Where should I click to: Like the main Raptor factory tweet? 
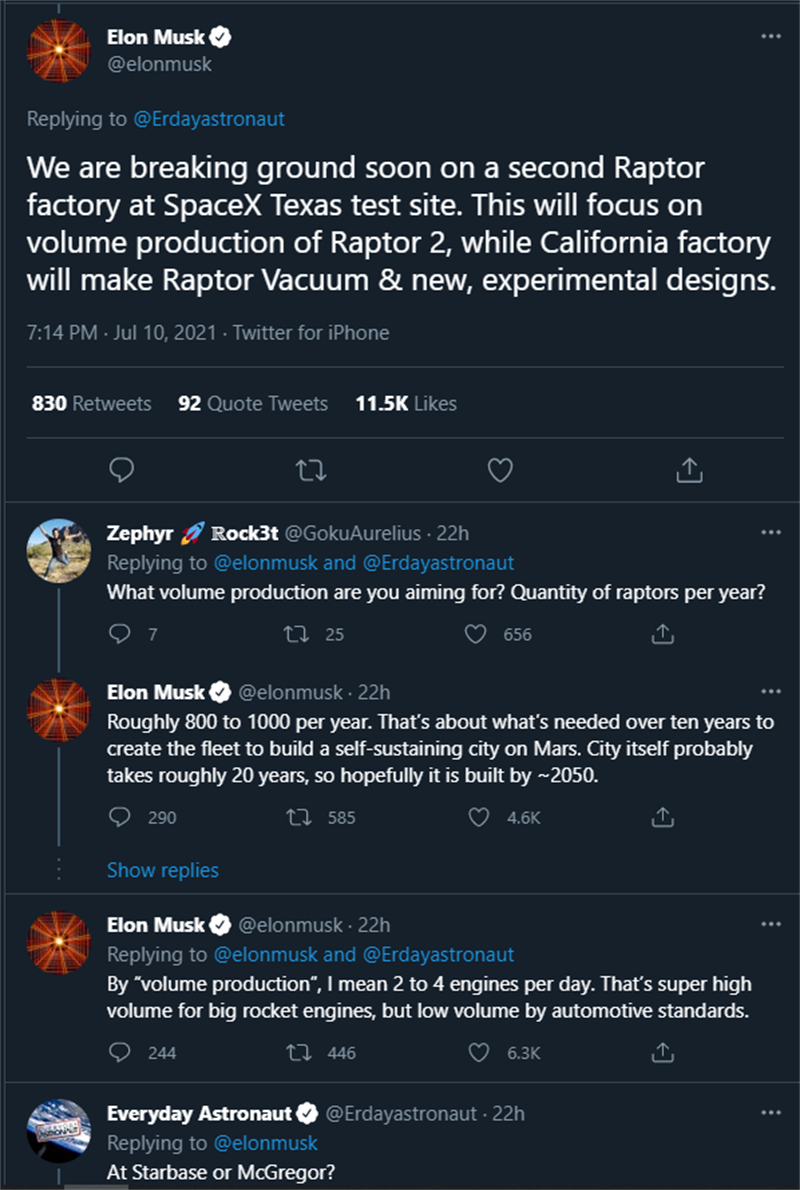[x=500, y=469]
